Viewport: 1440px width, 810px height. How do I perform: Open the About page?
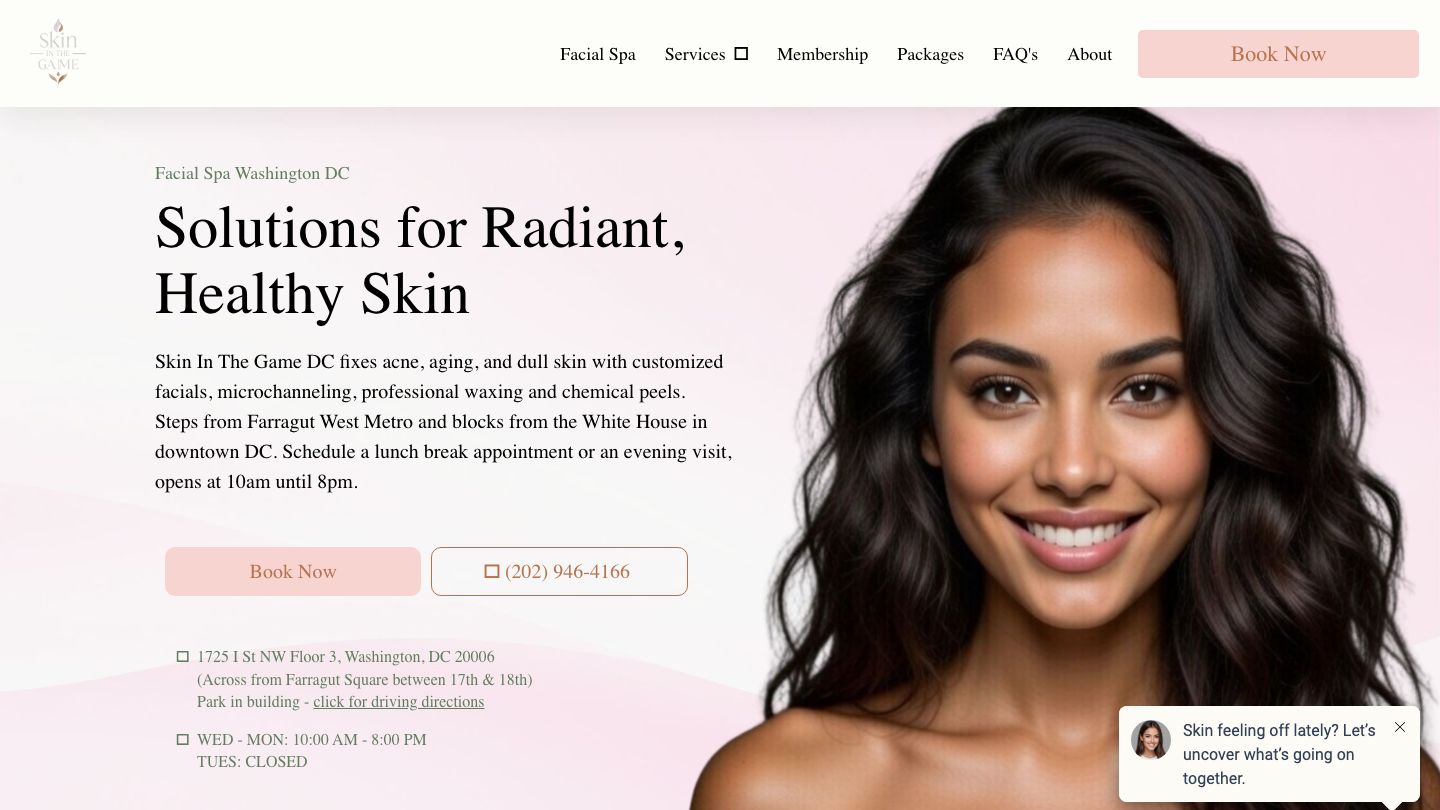(1089, 54)
